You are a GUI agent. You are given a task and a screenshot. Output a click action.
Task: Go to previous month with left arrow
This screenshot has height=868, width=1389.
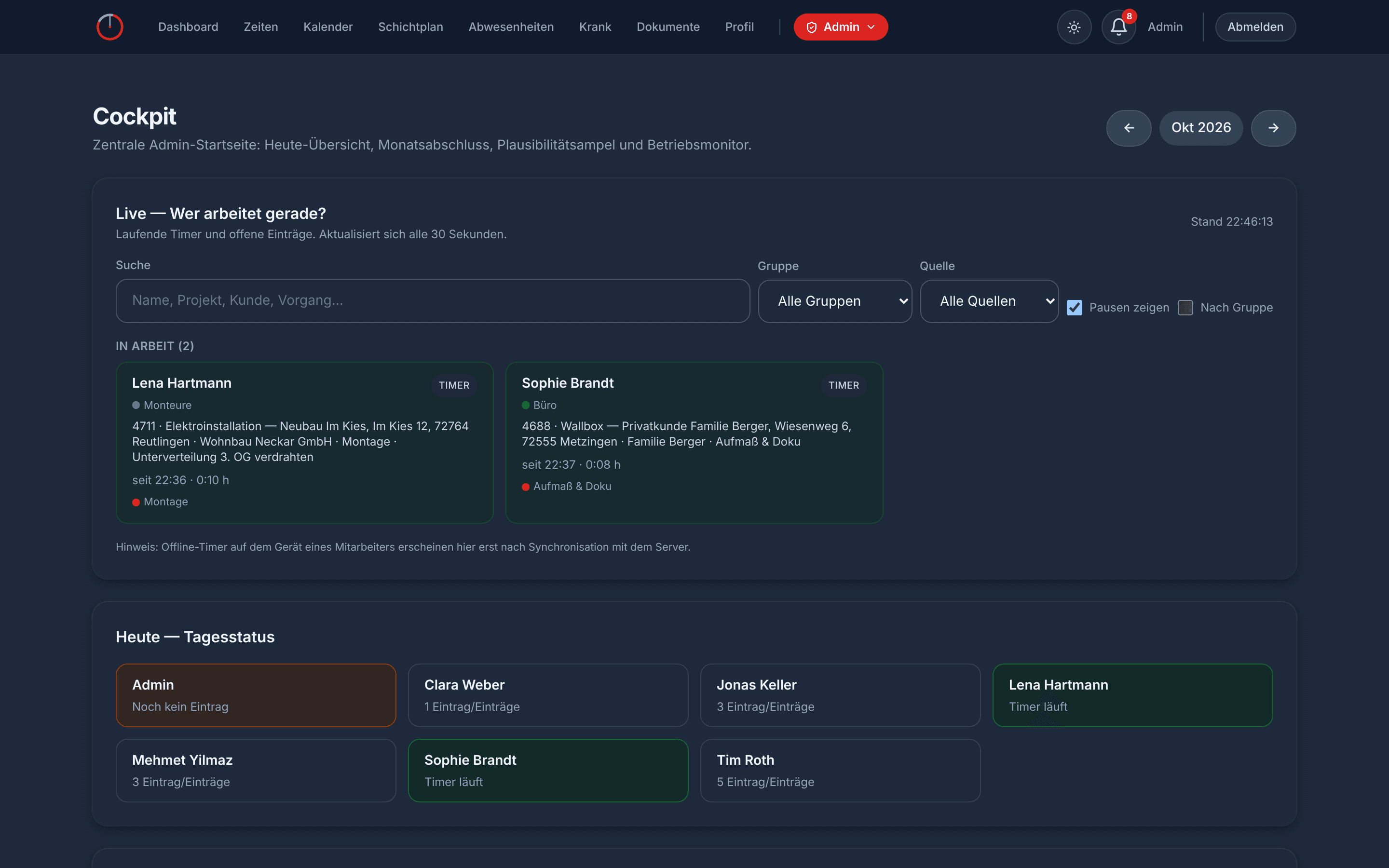(x=1129, y=128)
